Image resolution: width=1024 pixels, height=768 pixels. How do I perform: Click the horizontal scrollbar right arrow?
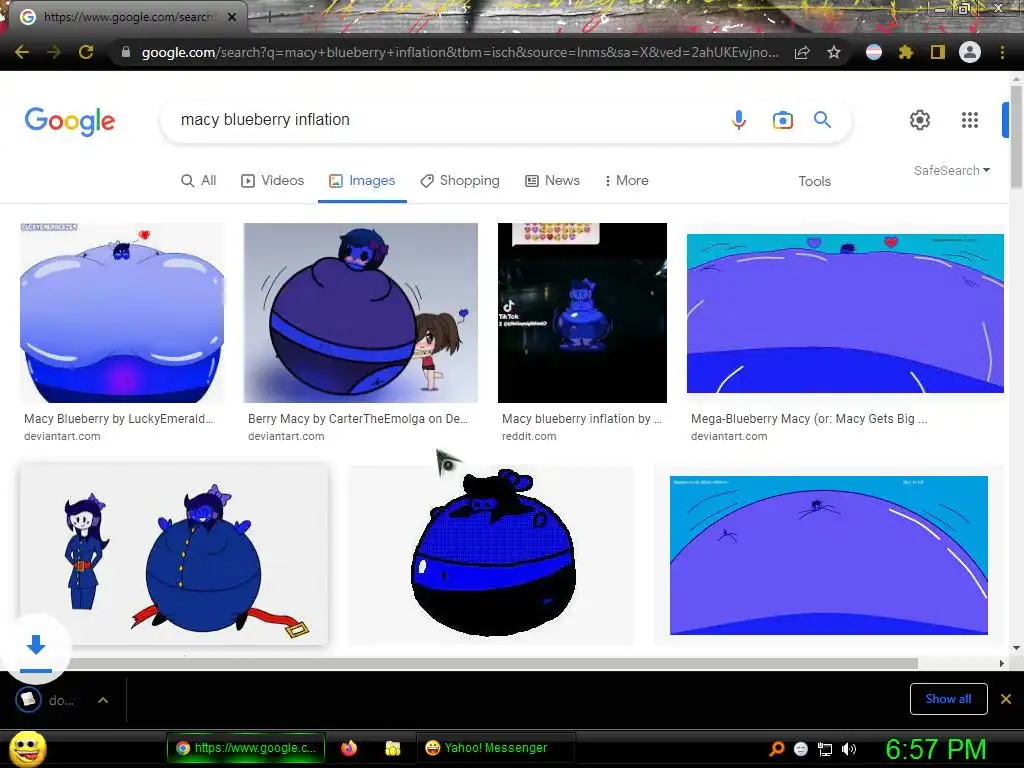tap(1002, 664)
